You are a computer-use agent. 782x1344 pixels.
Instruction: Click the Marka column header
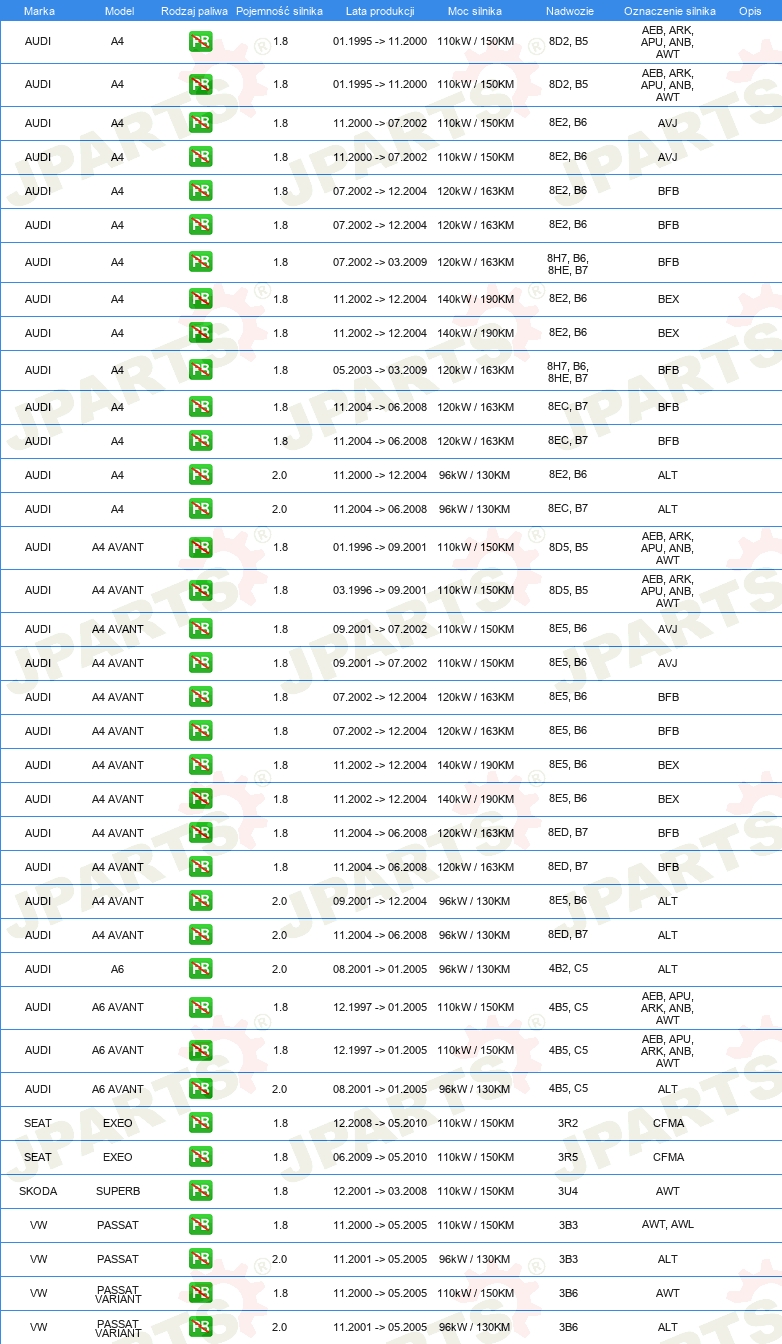coord(39,10)
